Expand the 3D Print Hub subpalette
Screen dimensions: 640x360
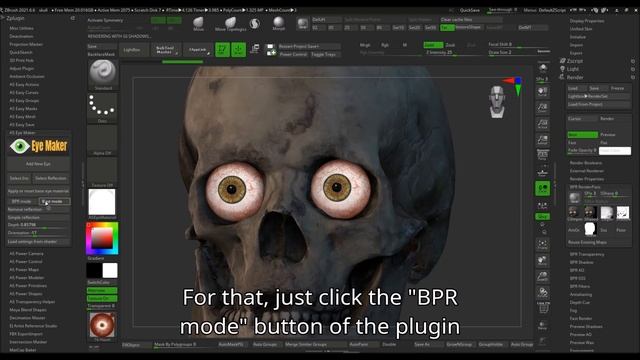tap(22, 60)
